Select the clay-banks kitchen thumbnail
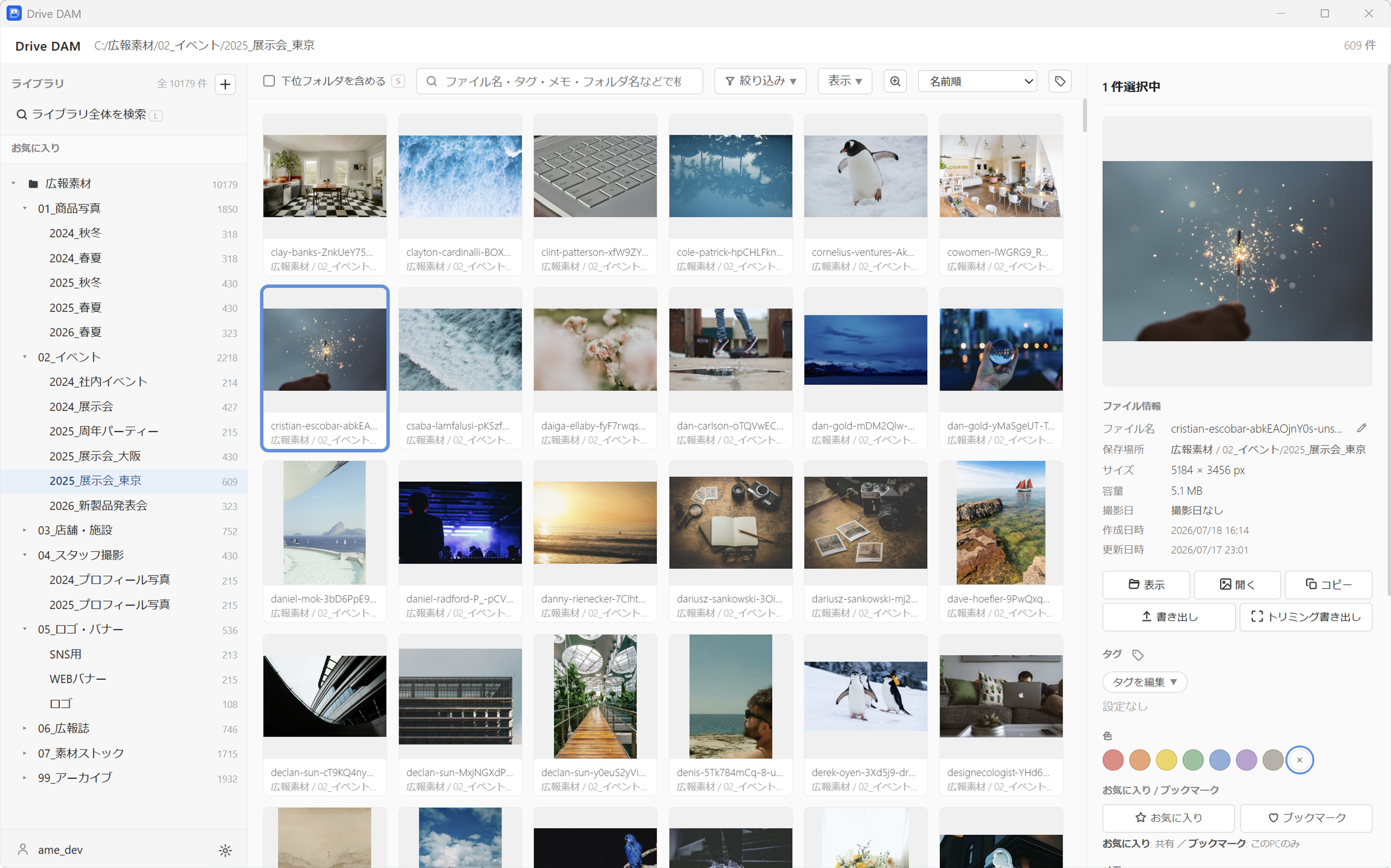The height and width of the screenshot is (868, 1391). [x=324, y=176]
